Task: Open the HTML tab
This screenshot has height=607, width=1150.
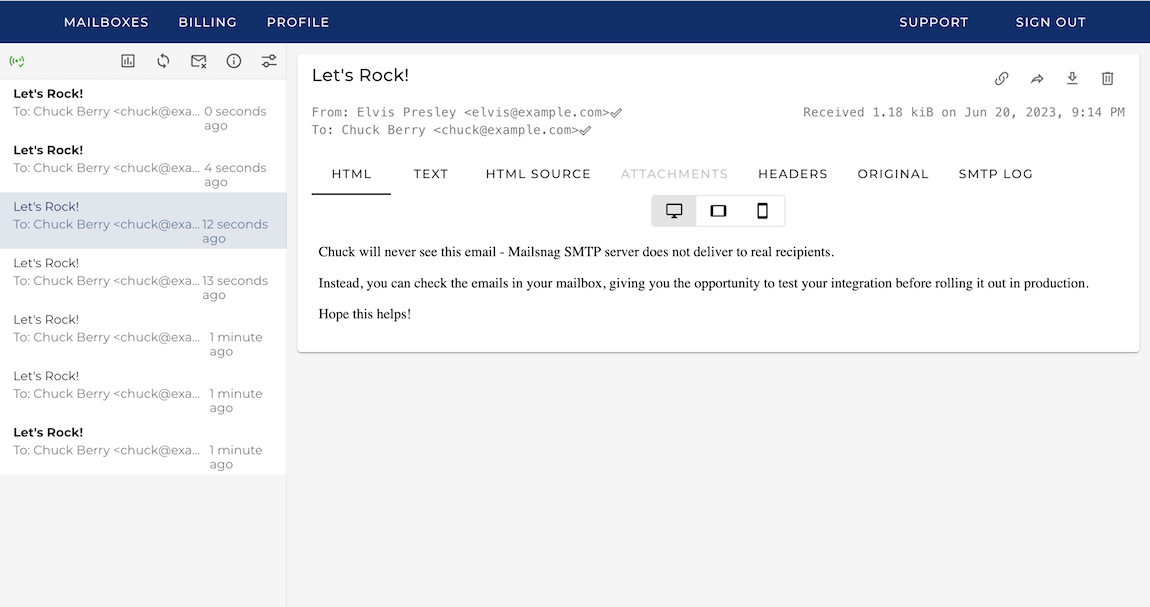Action: tap(351, 174)
